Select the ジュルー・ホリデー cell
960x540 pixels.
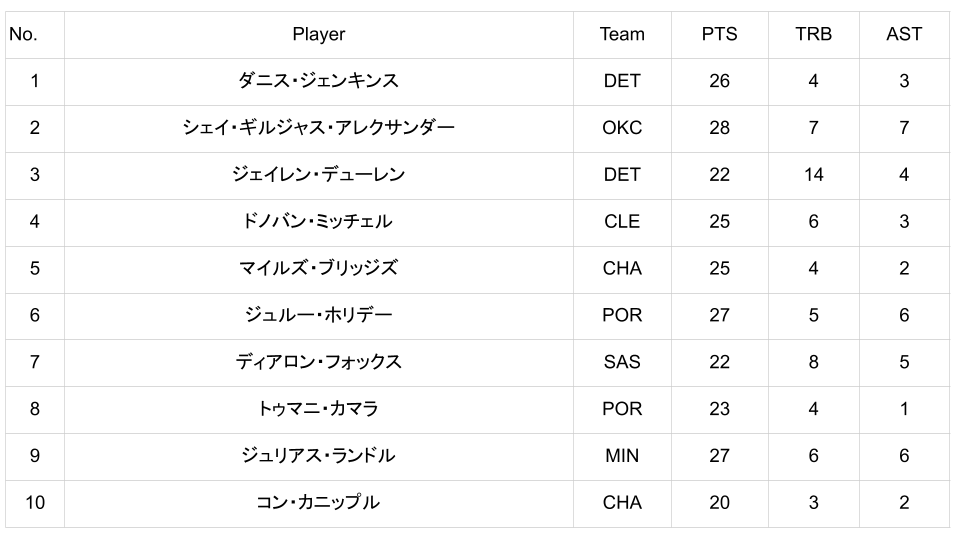click(x=318, y=315)
